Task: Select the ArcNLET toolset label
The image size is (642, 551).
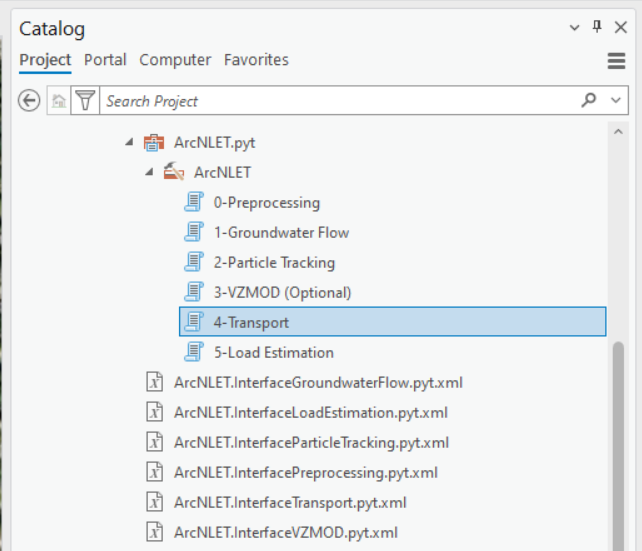Action: 222,173
